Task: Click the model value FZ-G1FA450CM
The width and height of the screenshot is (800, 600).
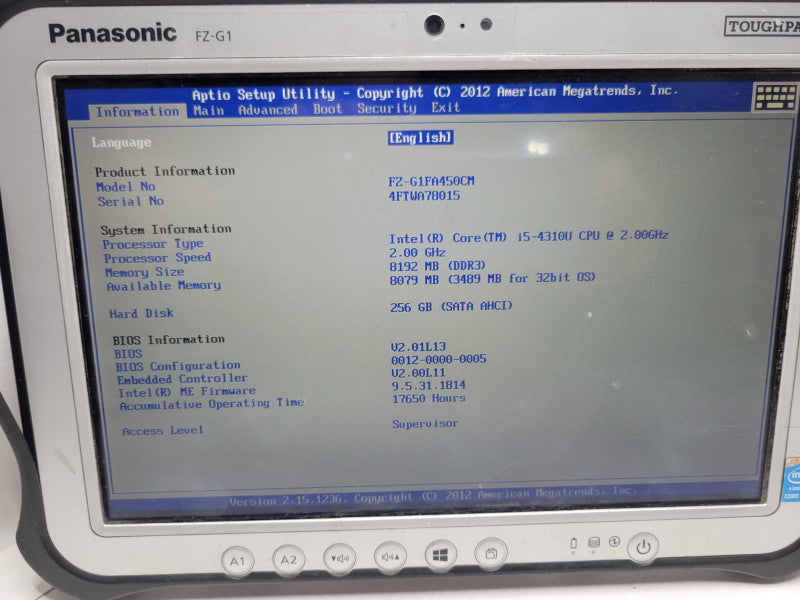Action: click(x=431, y=181)
